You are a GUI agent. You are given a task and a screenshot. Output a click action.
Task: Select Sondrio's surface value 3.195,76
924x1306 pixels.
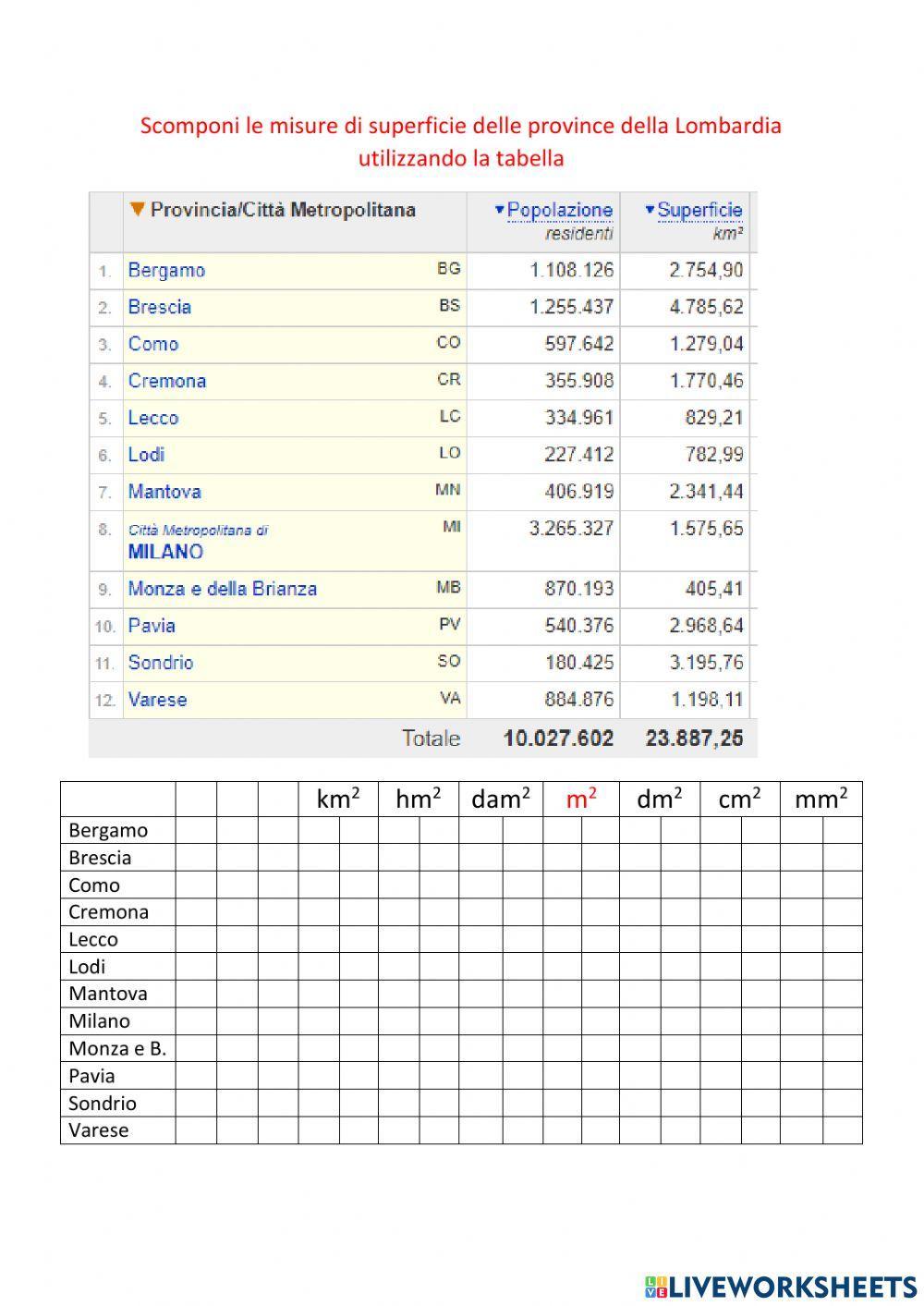pyautogui.click(x=706, y=663)
